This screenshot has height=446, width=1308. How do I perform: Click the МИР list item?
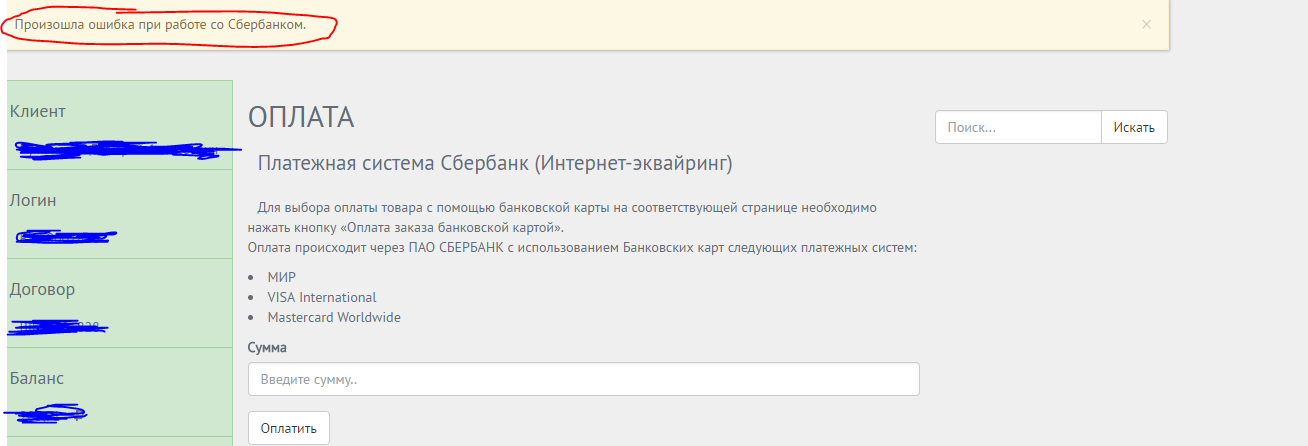point(281,277)
